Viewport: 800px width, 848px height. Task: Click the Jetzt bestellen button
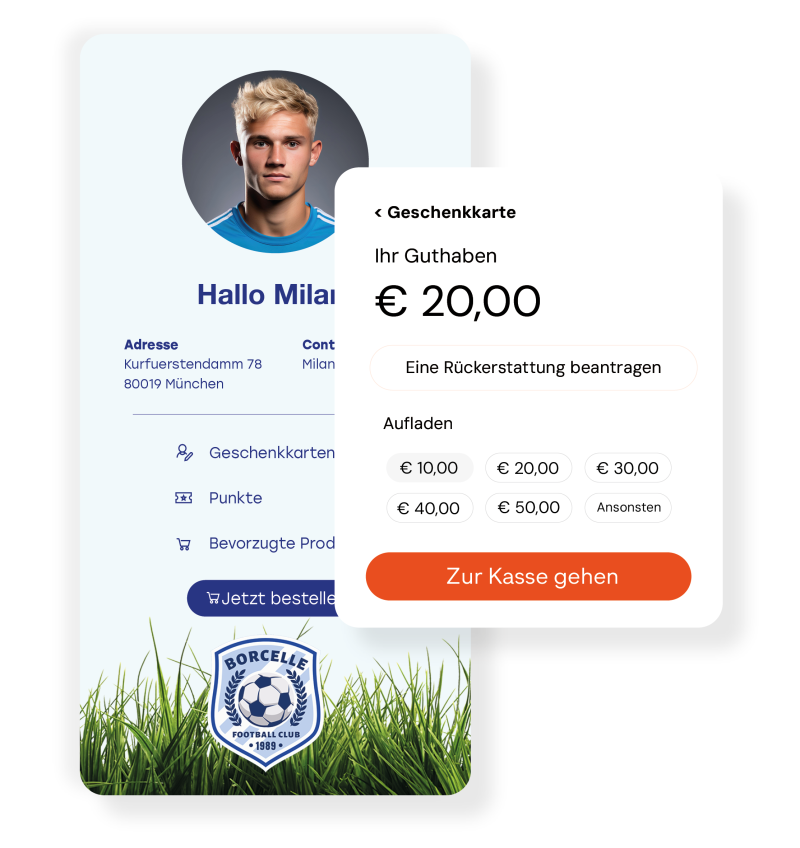(x=261, y=598)
